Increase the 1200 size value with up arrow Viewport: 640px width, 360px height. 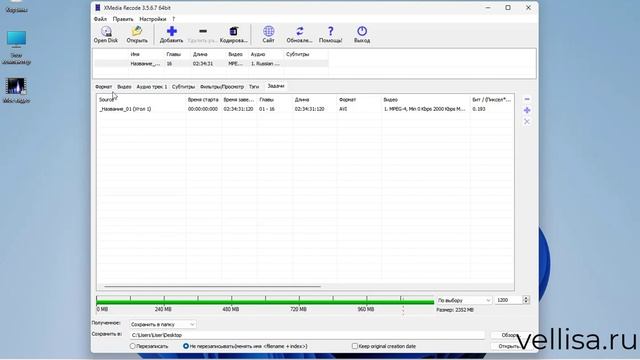[526, 298]
